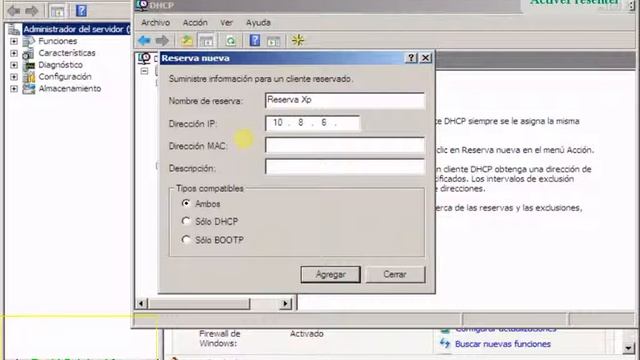The image size is (640, 360).
Task: Click the Cerrar button
Action: coord(395,274)
